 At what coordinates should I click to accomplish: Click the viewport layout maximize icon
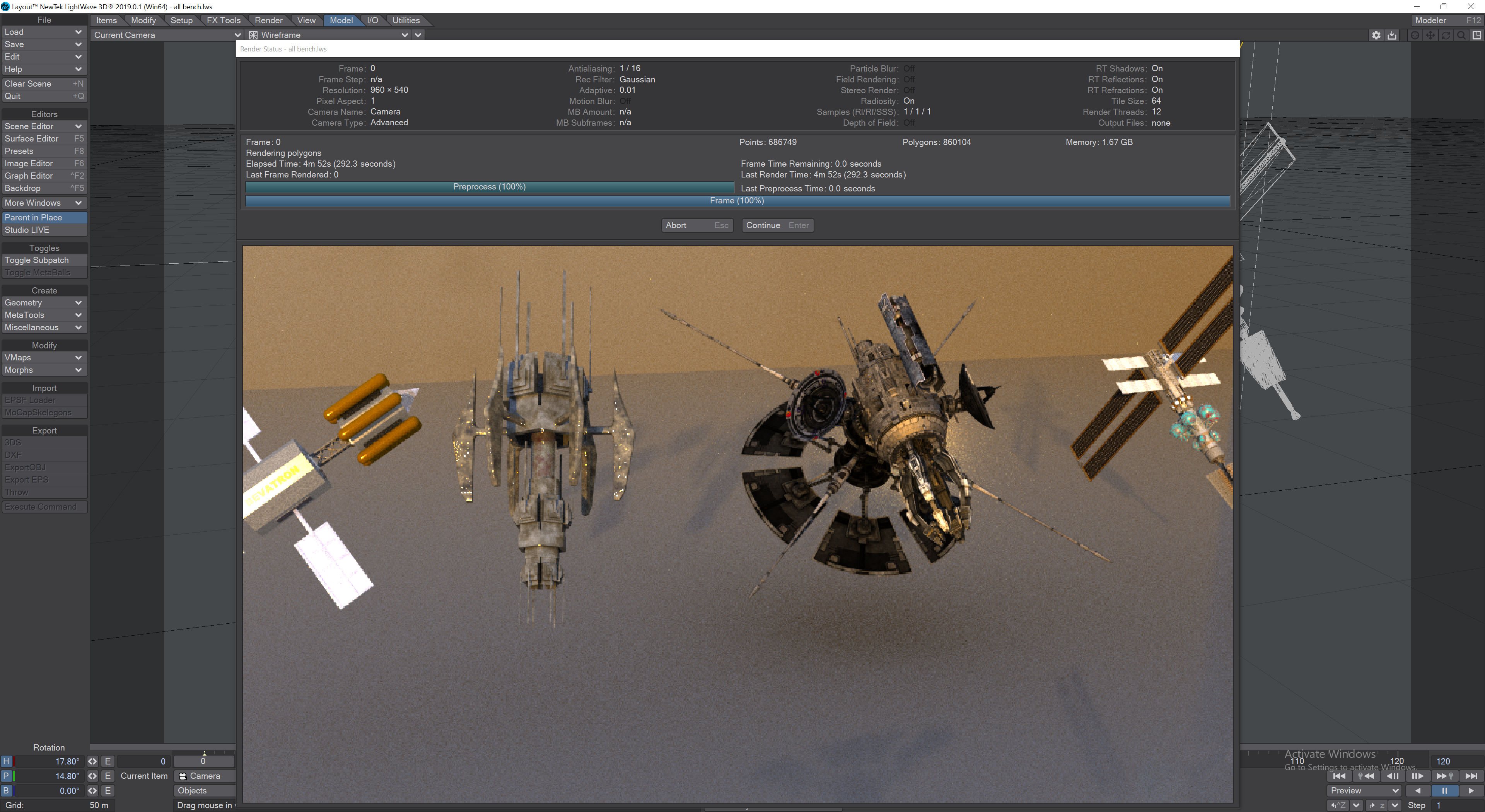click(1476, 35)
